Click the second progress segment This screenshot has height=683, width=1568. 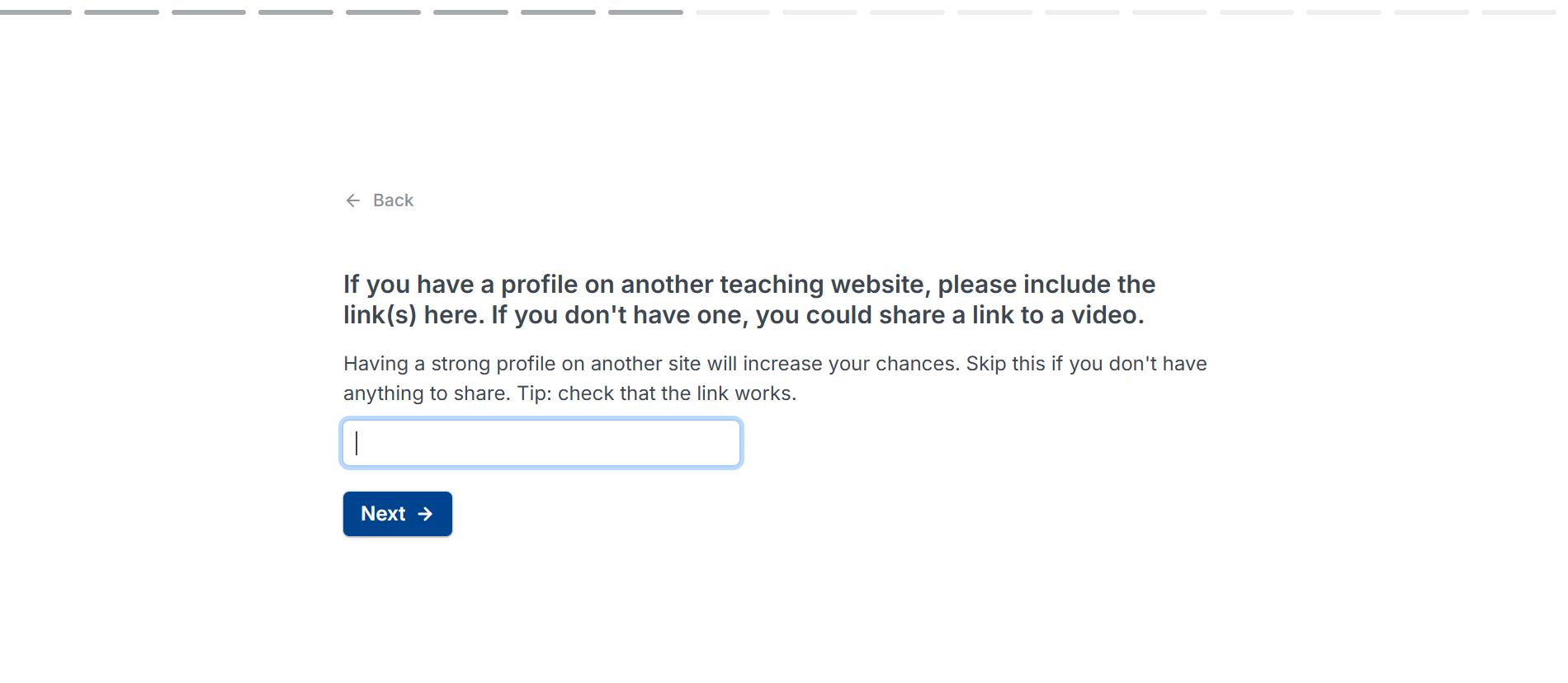pyautogui.click(x=122, y=12)
